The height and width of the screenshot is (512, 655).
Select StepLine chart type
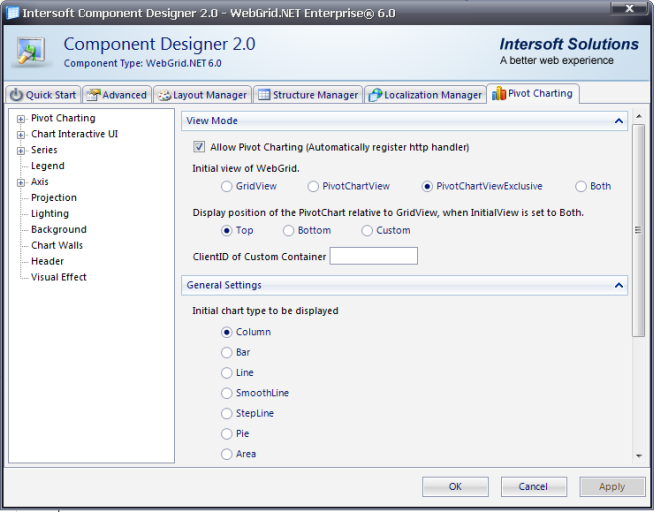click(x=226, y=413)
